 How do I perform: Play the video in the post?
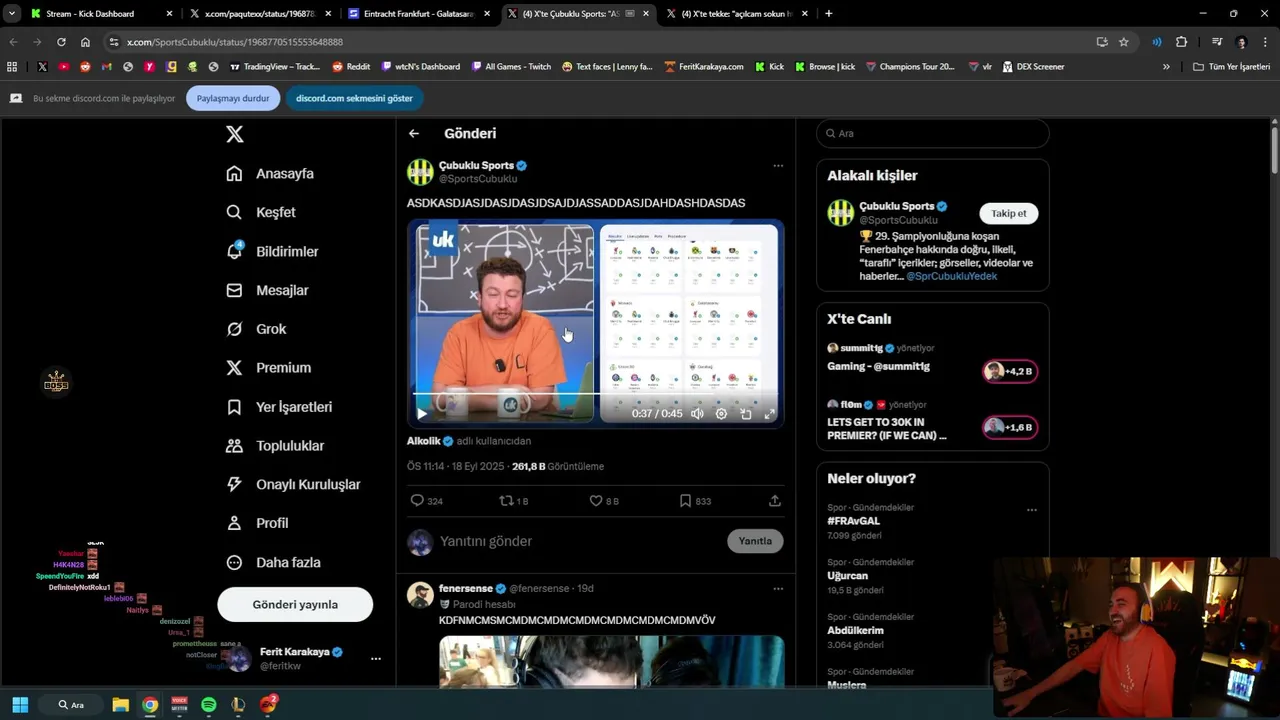point(421,413)
